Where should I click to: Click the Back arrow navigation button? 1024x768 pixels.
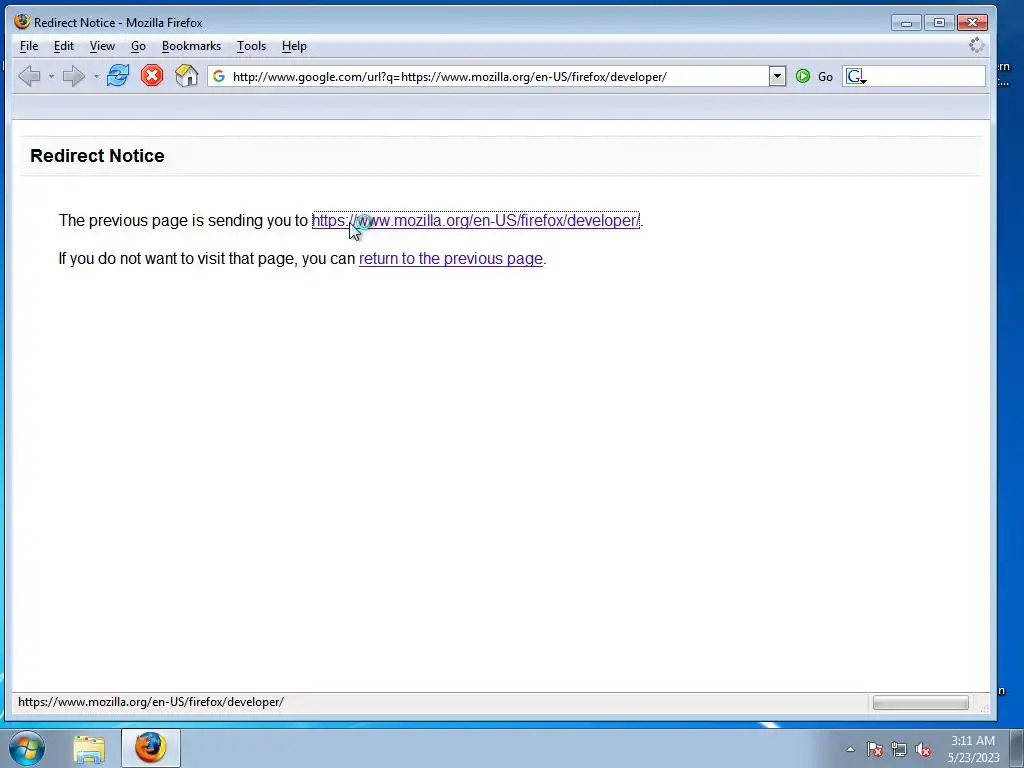[29, 76]
